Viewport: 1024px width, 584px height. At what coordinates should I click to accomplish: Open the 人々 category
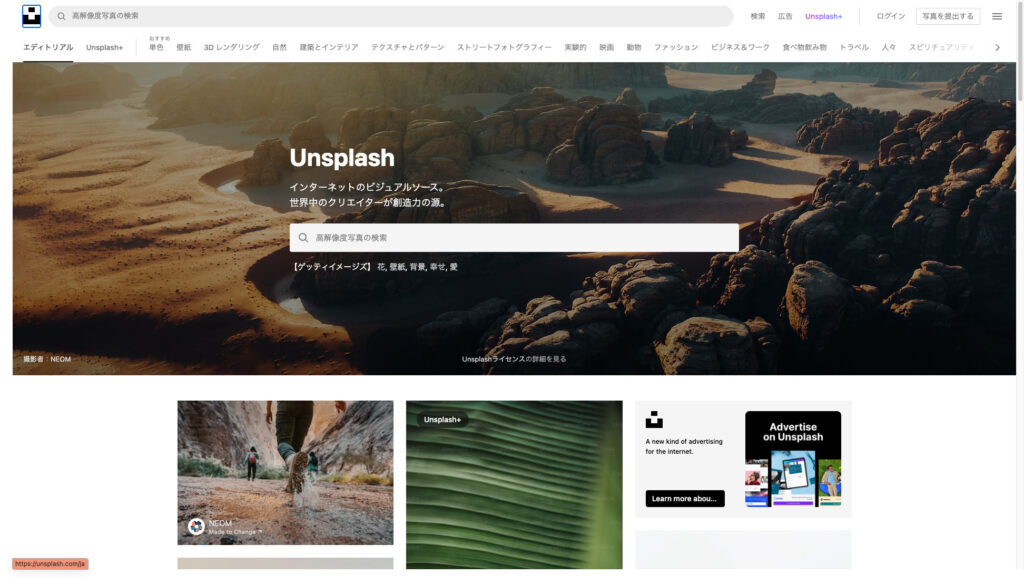pyautogui.click(x=889, y=47)
